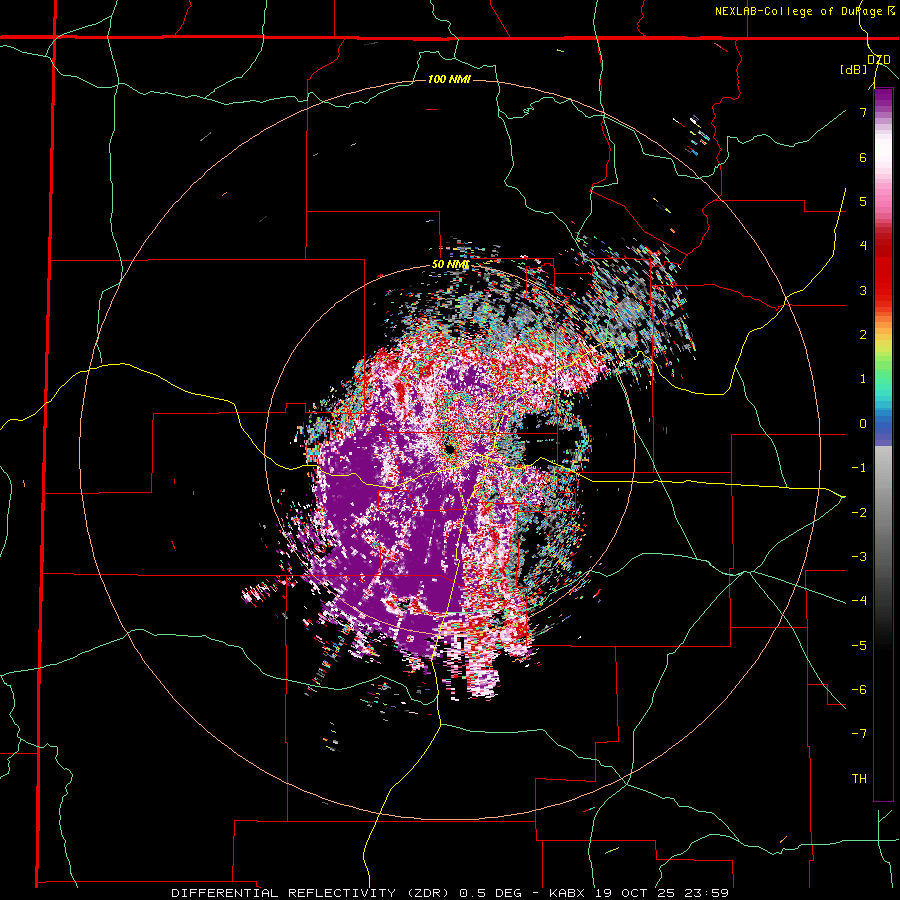Click the 3 value on the color scale
Screen dimensions: 900x900
tap(863, 290)
